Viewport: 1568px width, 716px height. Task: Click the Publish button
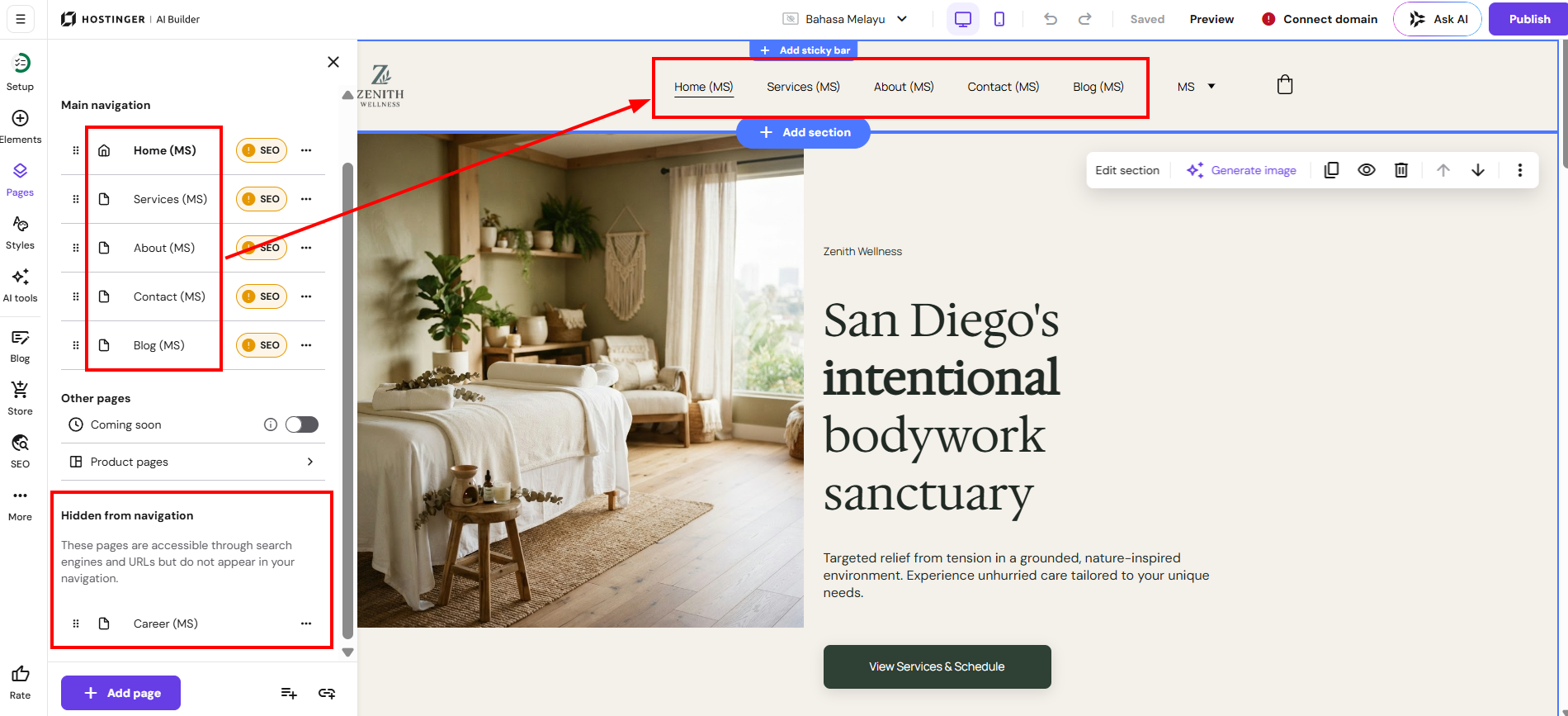tap(1529, 19)
